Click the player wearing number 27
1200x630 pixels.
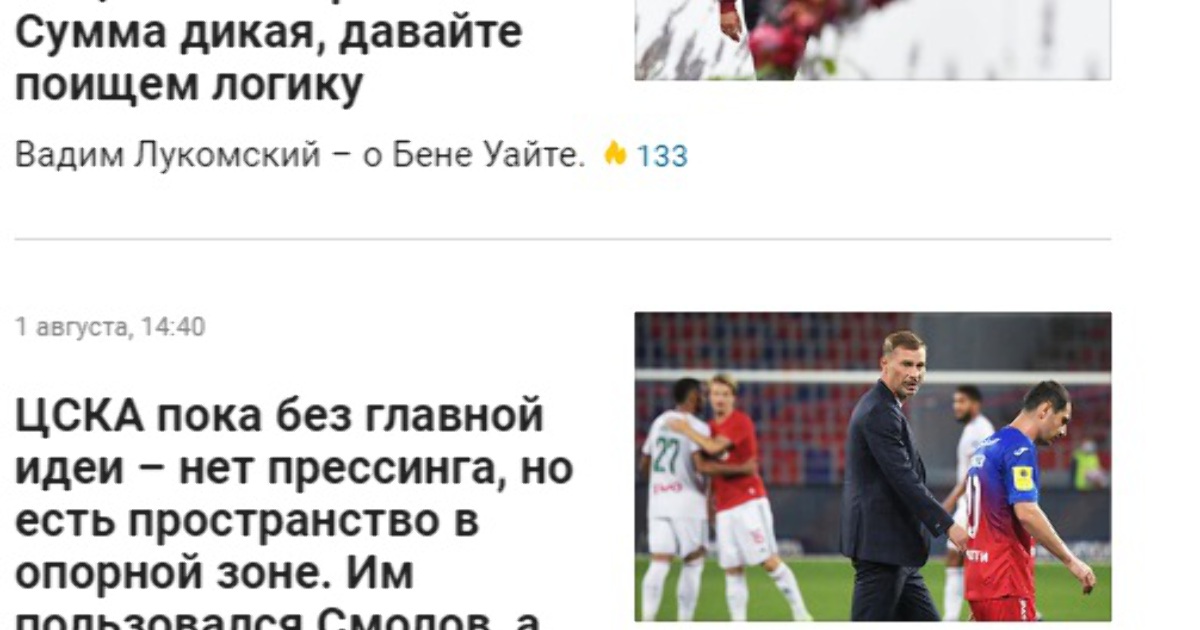click(x=675, y=498)
